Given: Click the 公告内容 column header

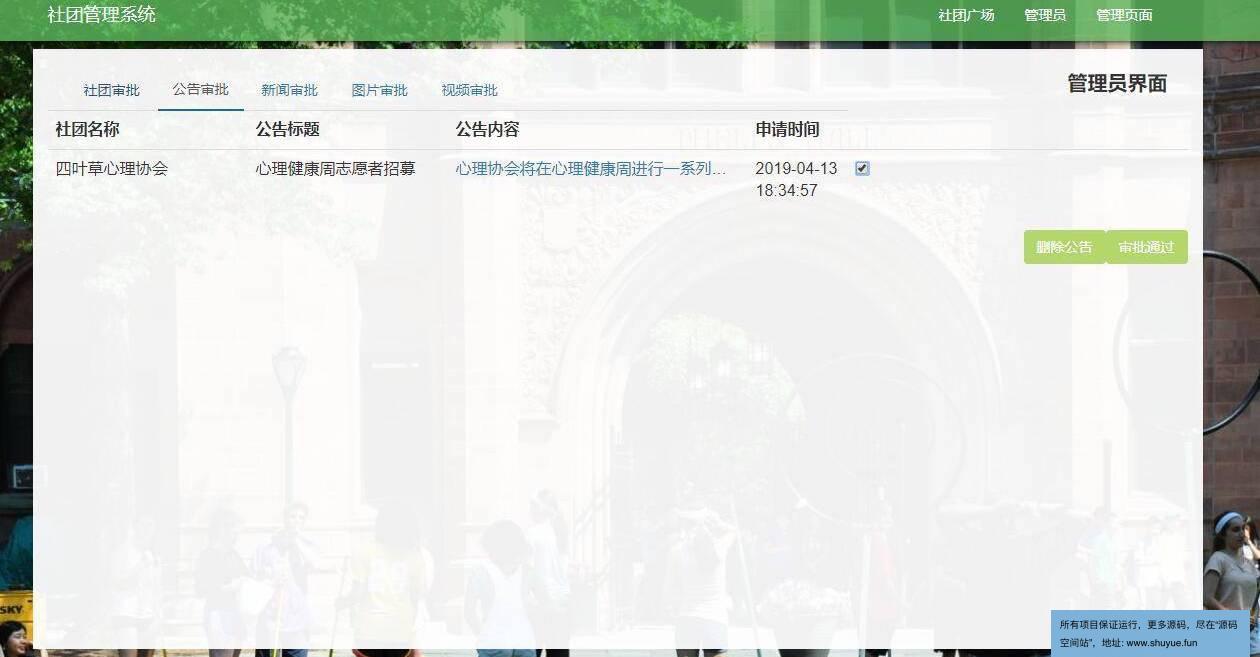Looking at the screenshot, I should tap(488, 130).
